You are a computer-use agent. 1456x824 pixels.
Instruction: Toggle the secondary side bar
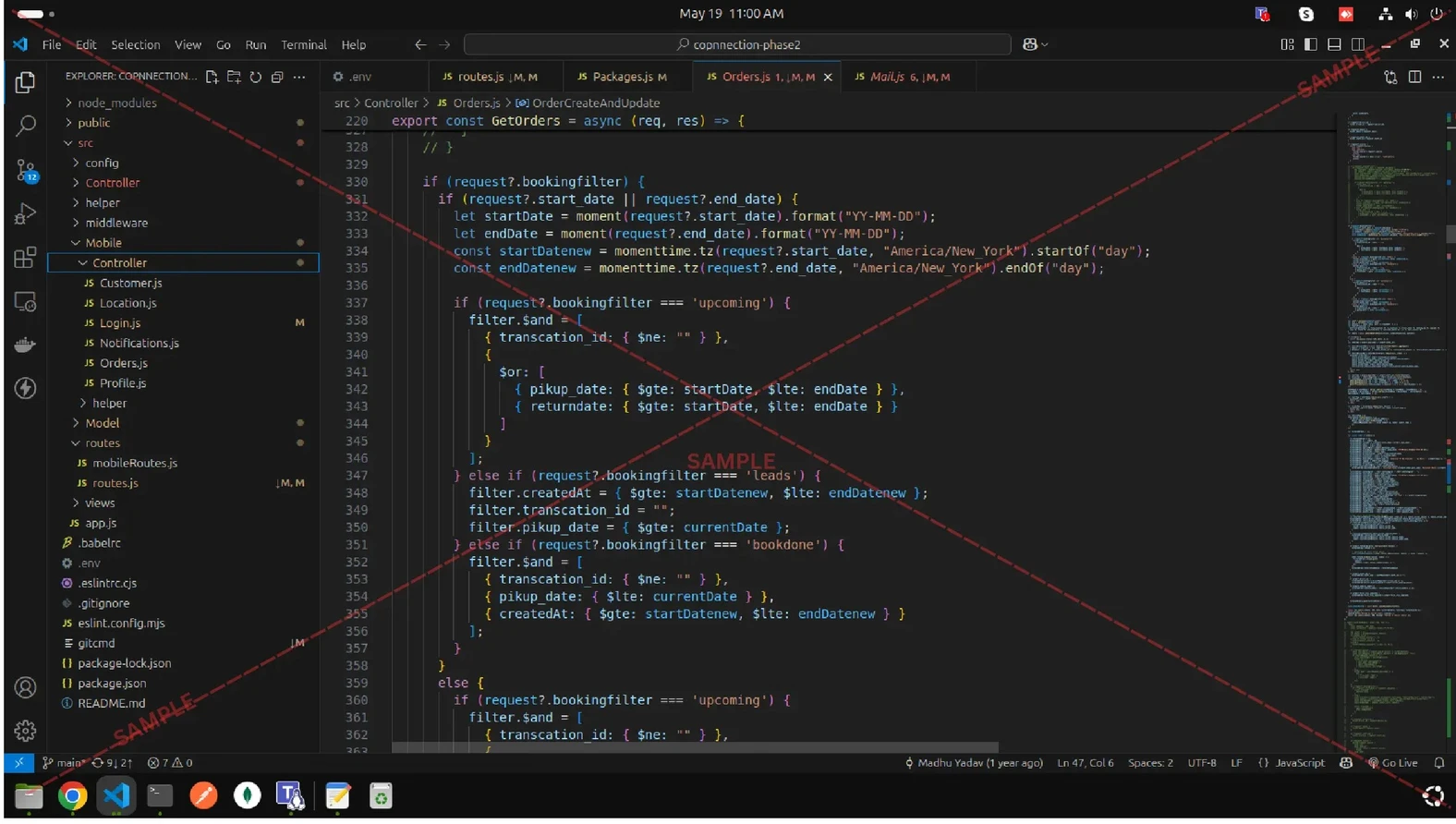(1358, 44)
